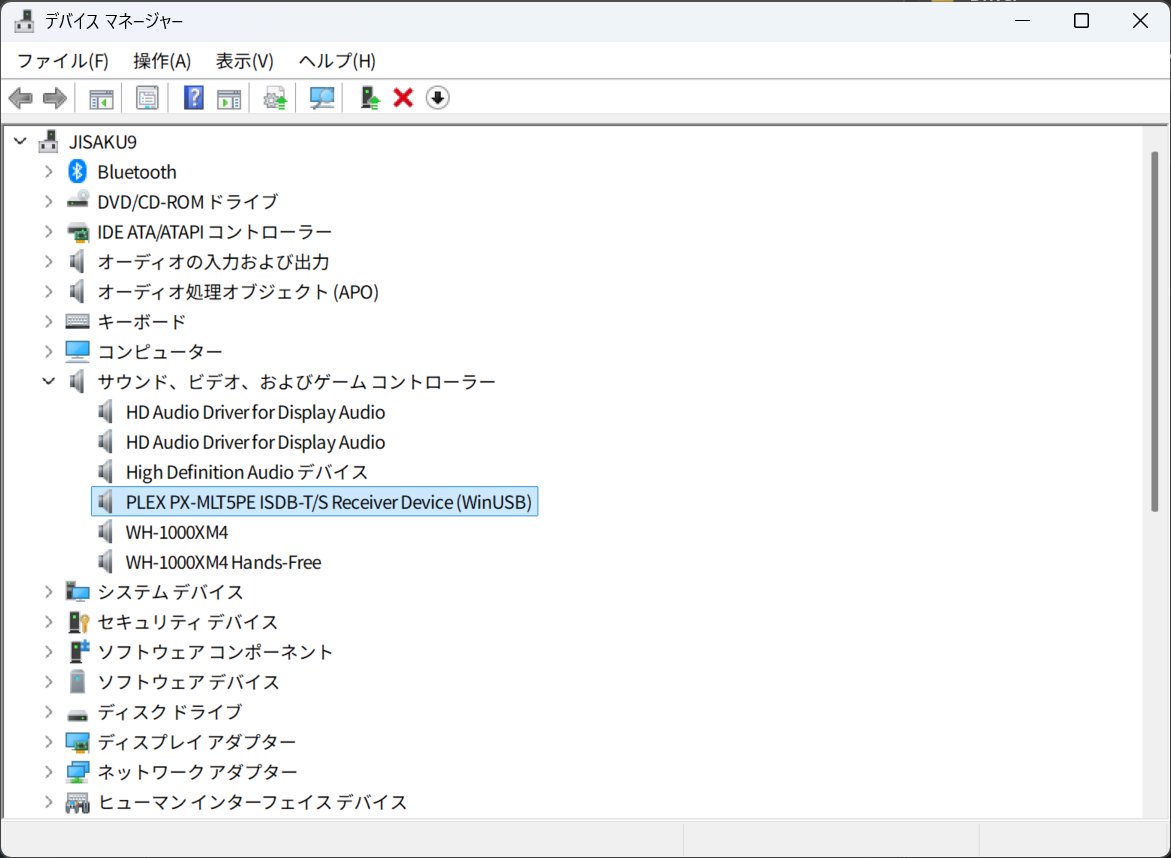
Task: Open the 表示(V) menu
Action: point(244,60)
